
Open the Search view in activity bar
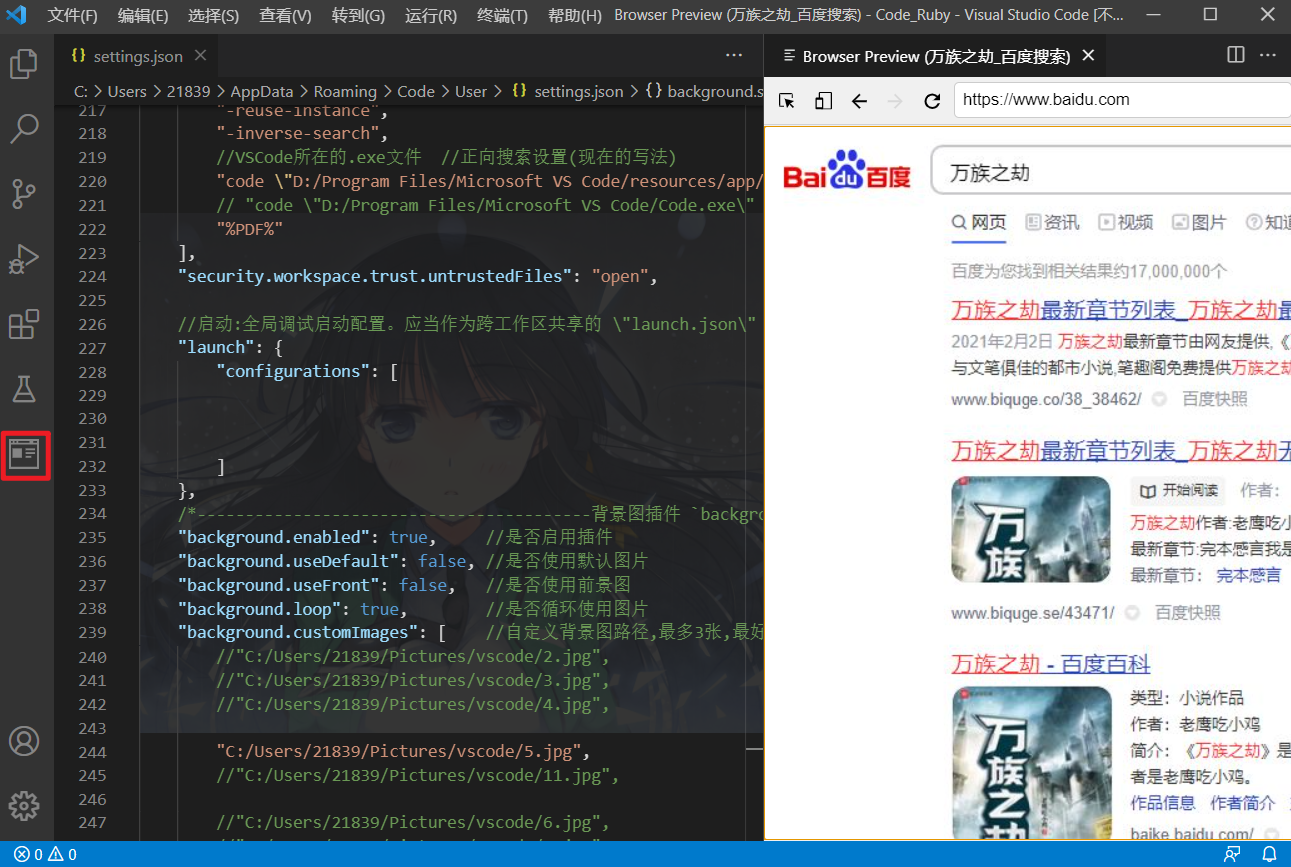(x=24, y=128)
